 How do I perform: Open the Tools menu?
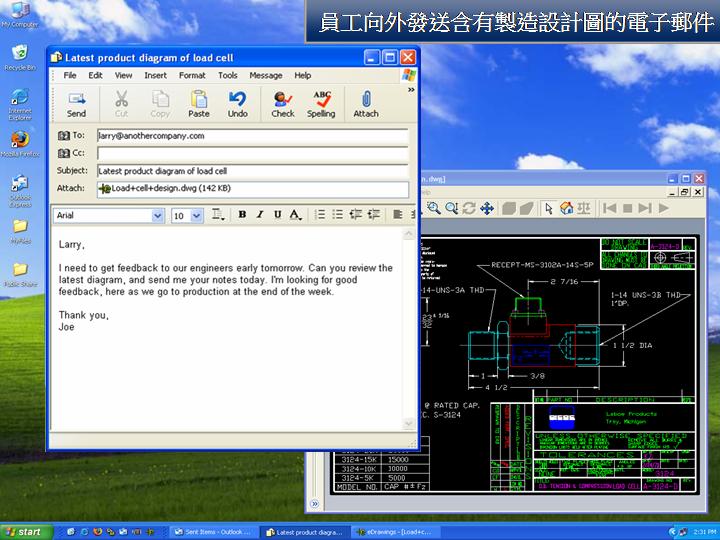click(x=227, y=75)
